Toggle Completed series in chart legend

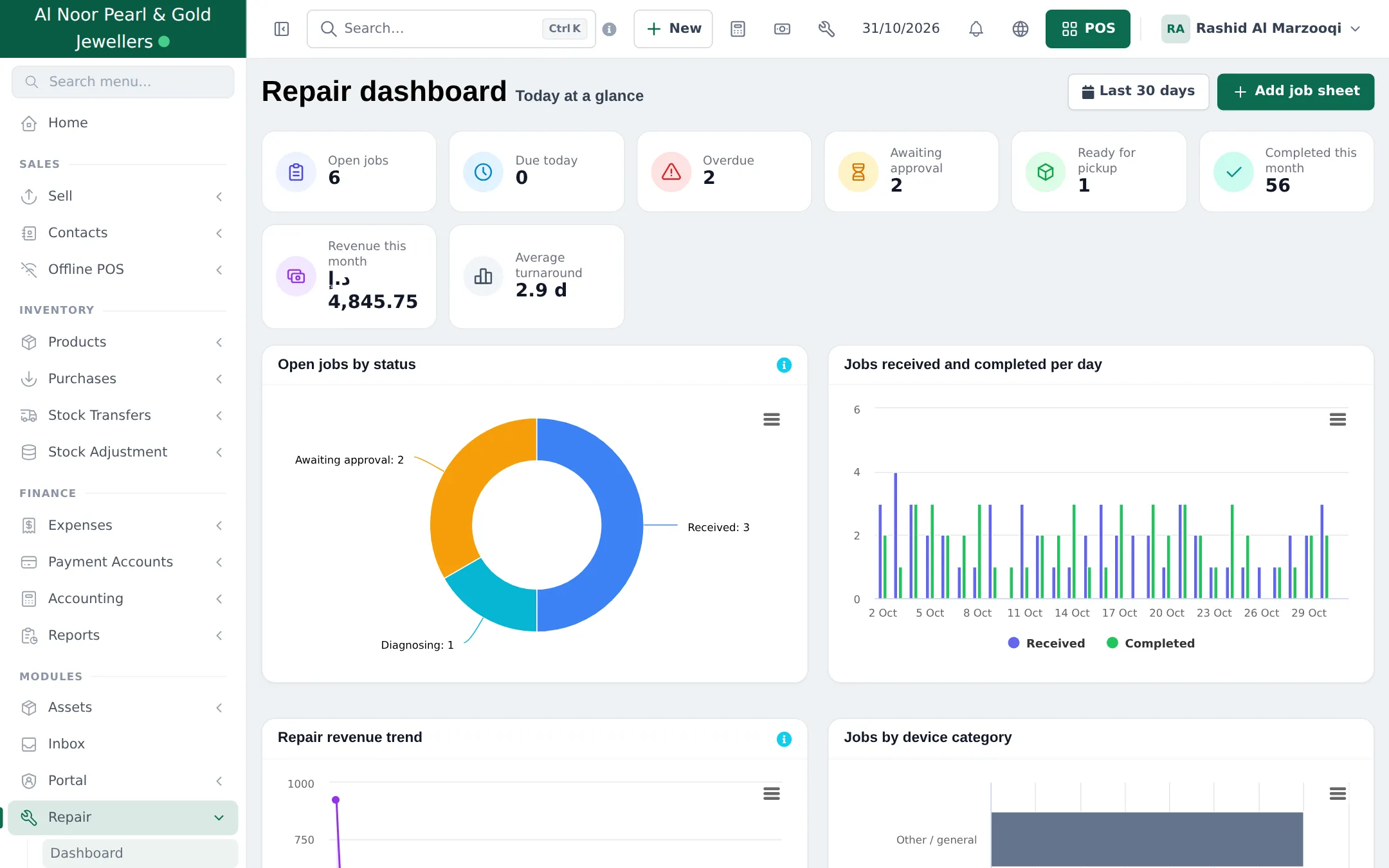(1150, 643)
